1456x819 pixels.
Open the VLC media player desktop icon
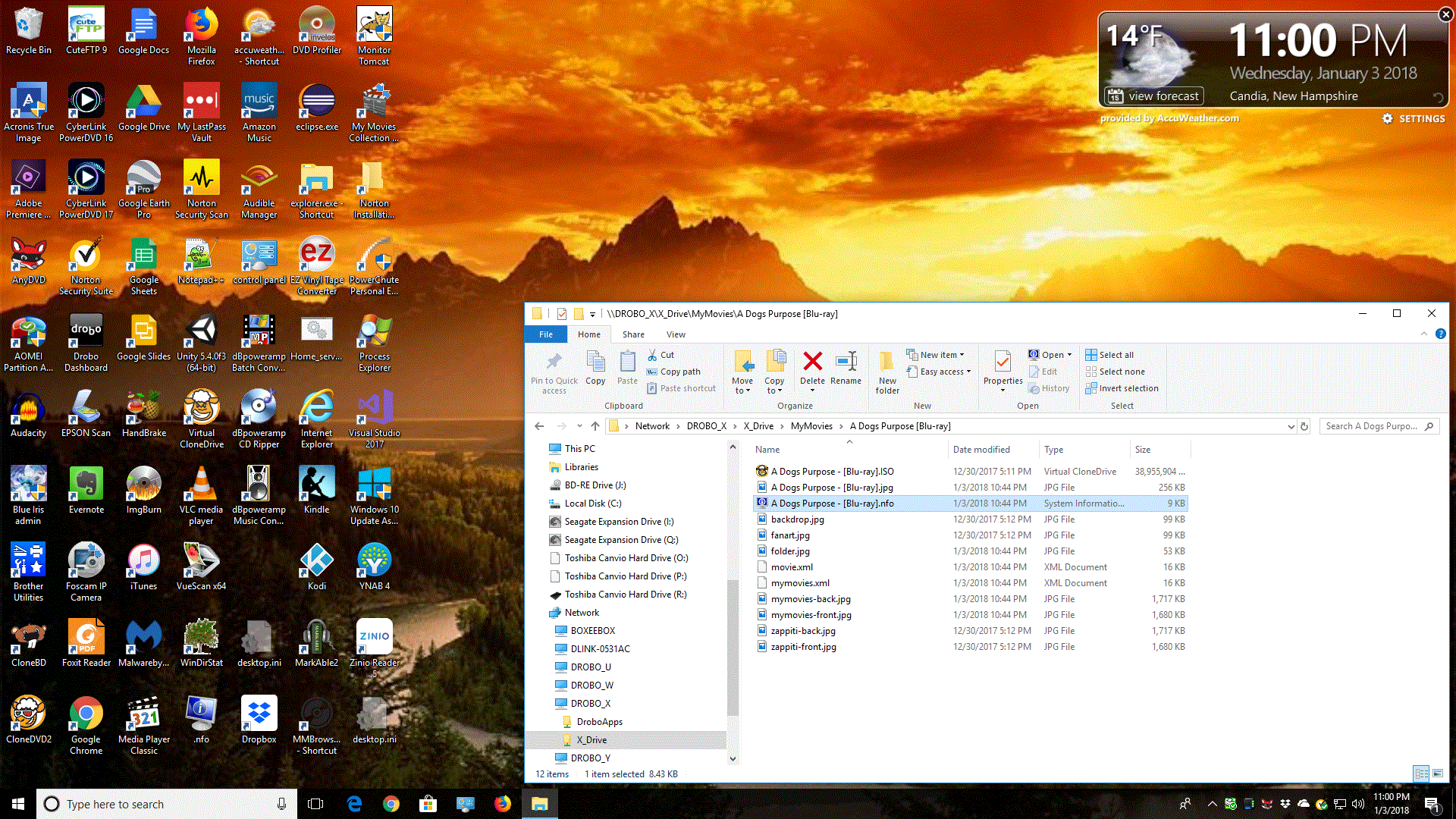[x=201, y=496]
